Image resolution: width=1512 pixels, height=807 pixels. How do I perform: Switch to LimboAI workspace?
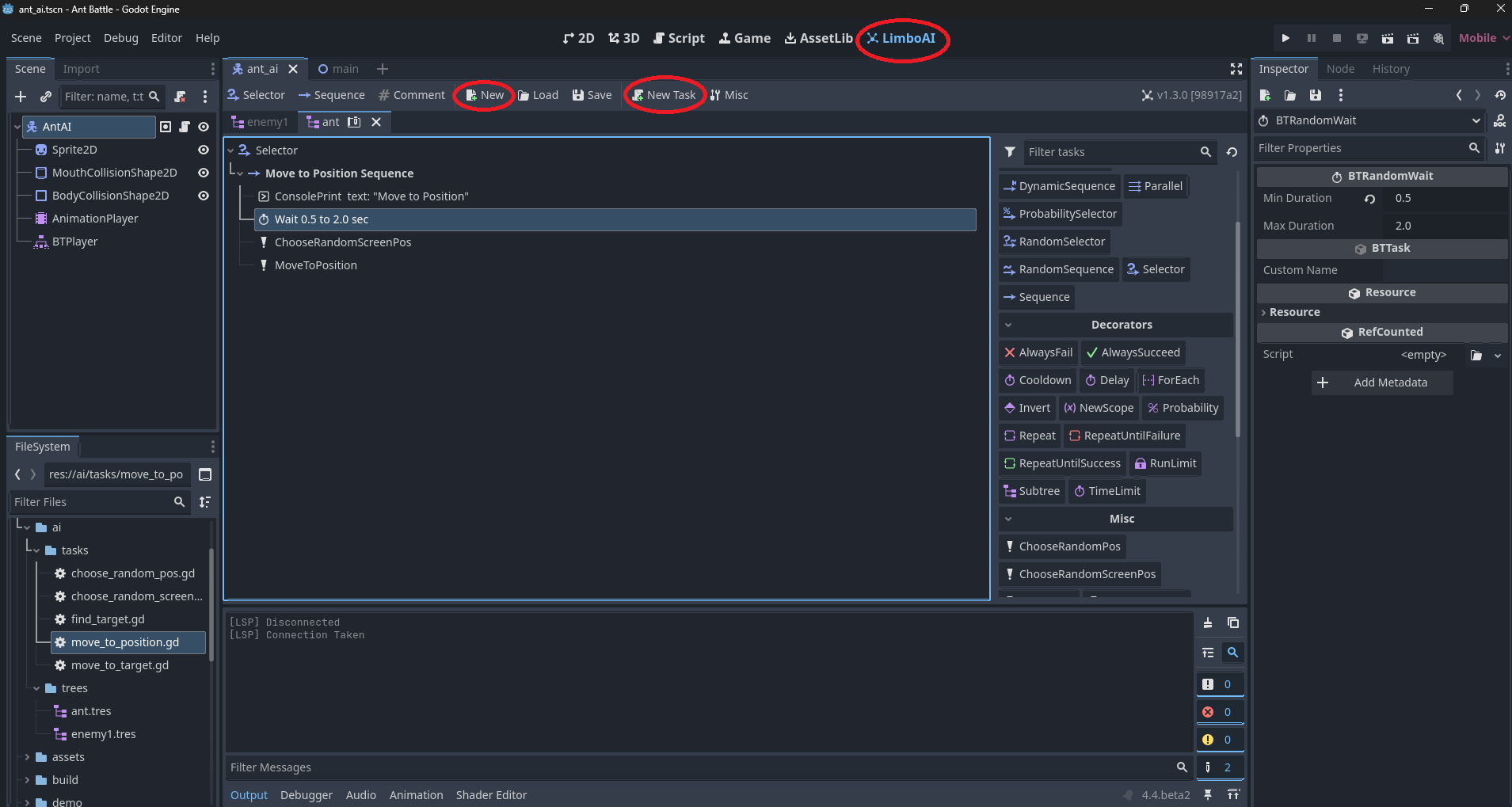pos(901,38)
